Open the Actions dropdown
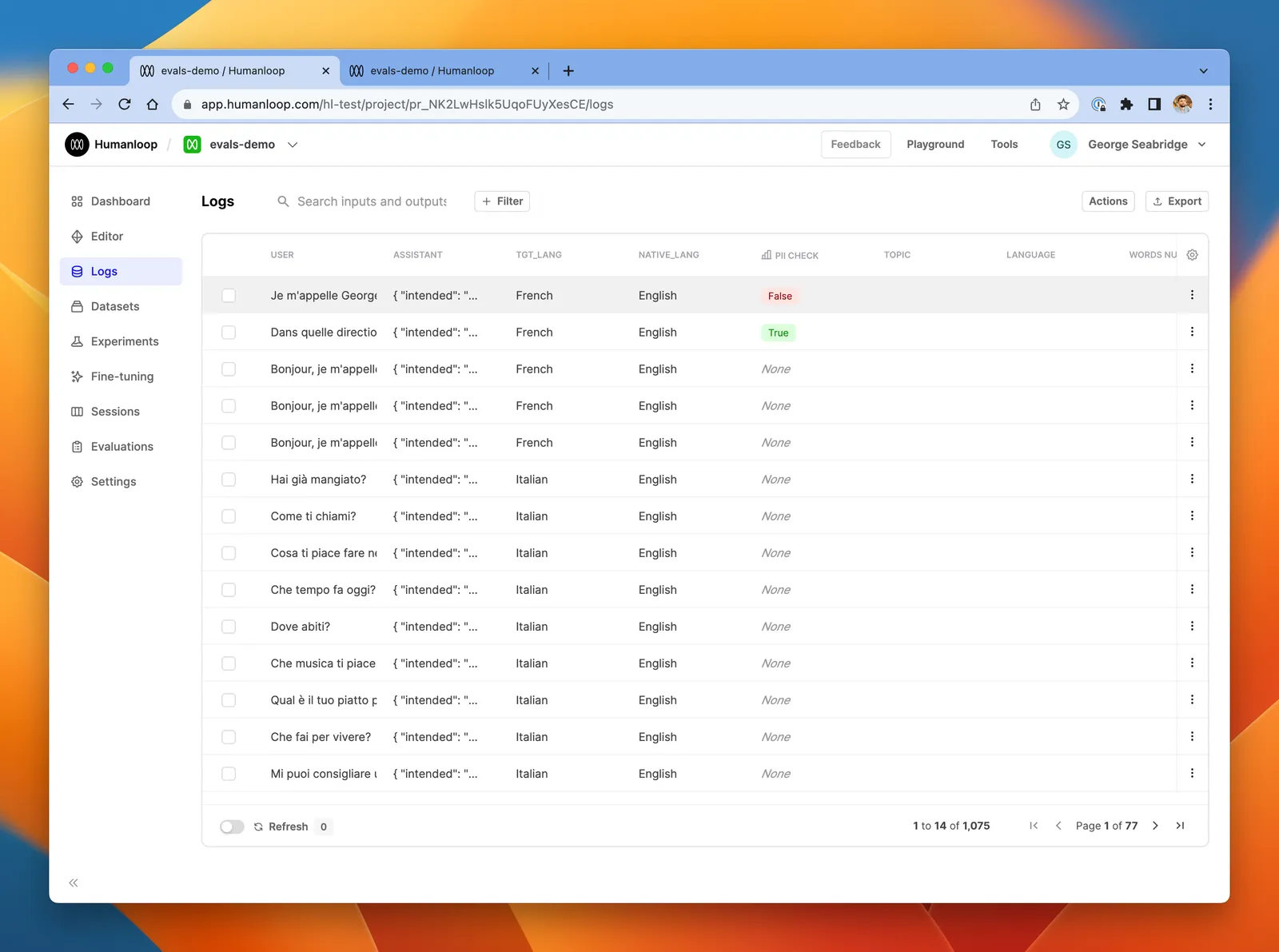1279x952 pixels. [1108, 201]
